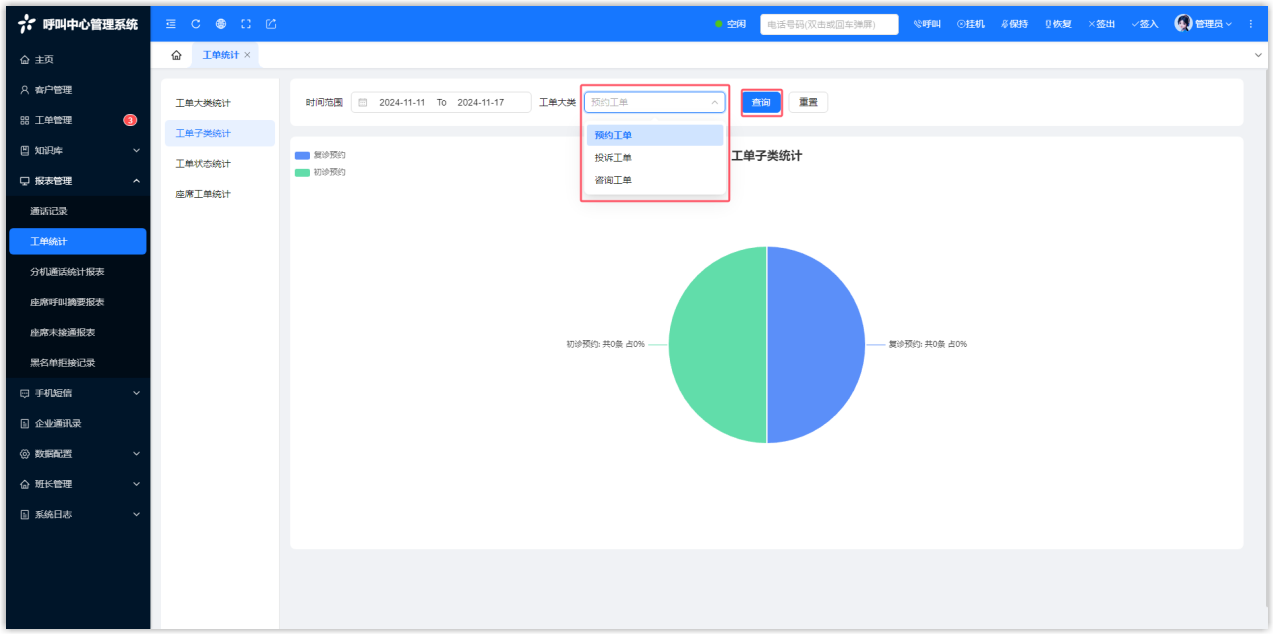Toggle 初诊预约 legend series
Viewport: 1274px width, 635px height.
tap(320, 172)
